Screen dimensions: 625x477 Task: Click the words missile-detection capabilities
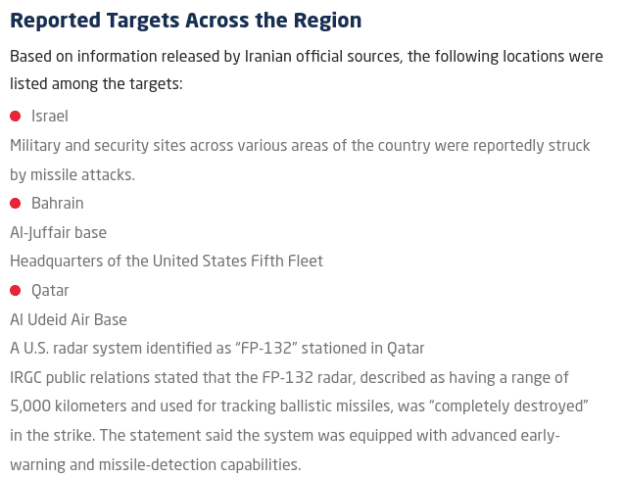pyautogui.click(x=199, y=465)
